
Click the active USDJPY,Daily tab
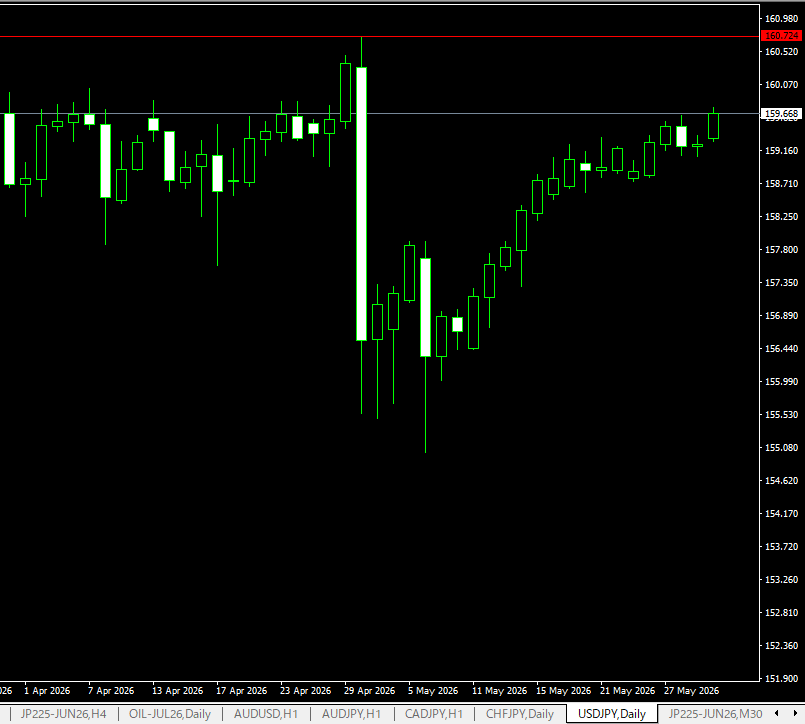[611, 714]
